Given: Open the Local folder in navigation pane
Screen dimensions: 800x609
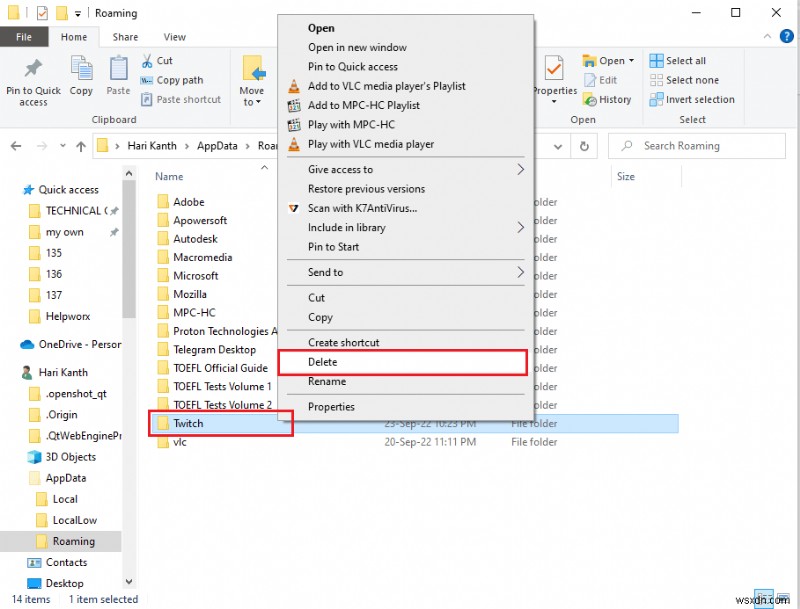Looking at the screenshot, I should [x=65, y=499].
